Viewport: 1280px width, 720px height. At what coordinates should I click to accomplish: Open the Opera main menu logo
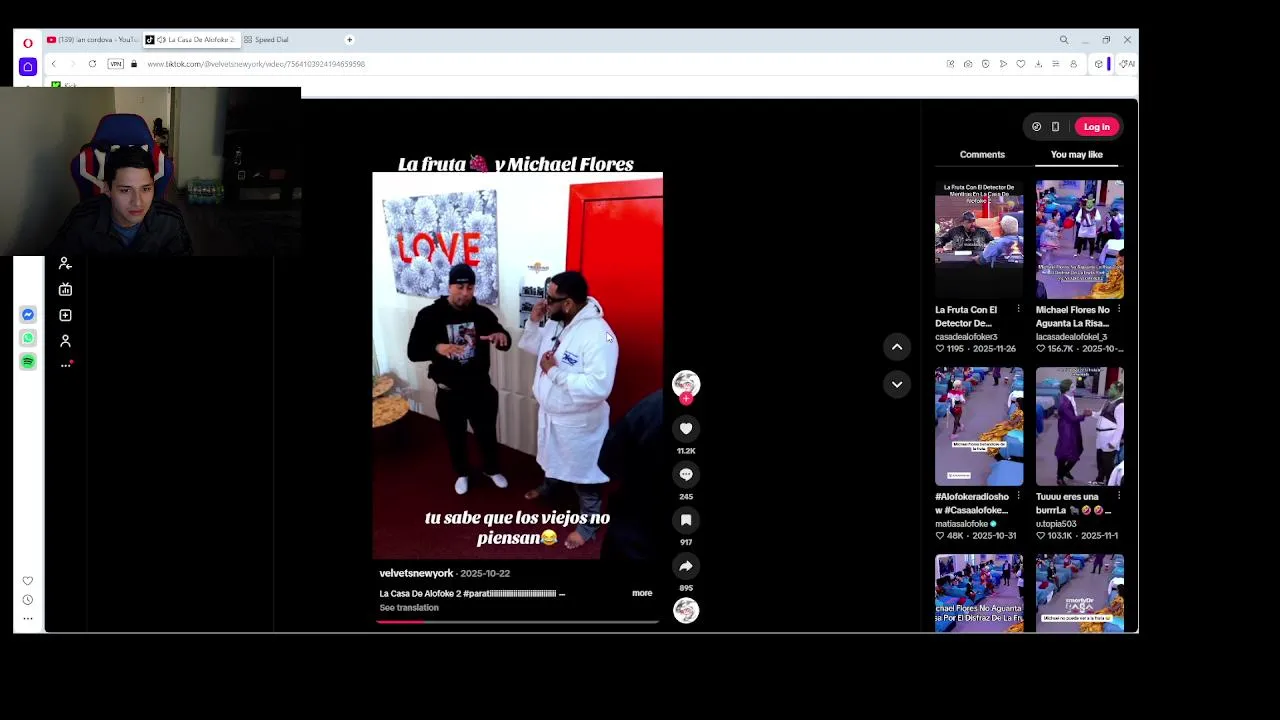pos(28,42)
